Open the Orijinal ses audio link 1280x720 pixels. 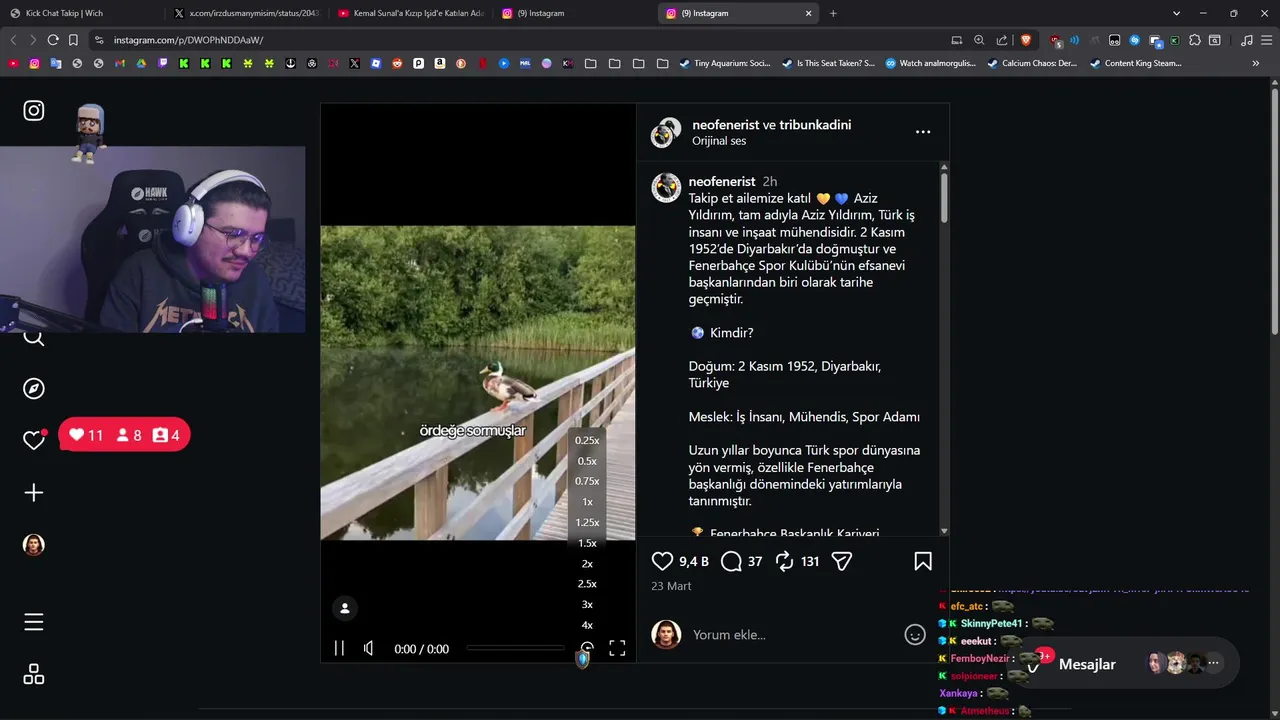[x=719, y=141]
